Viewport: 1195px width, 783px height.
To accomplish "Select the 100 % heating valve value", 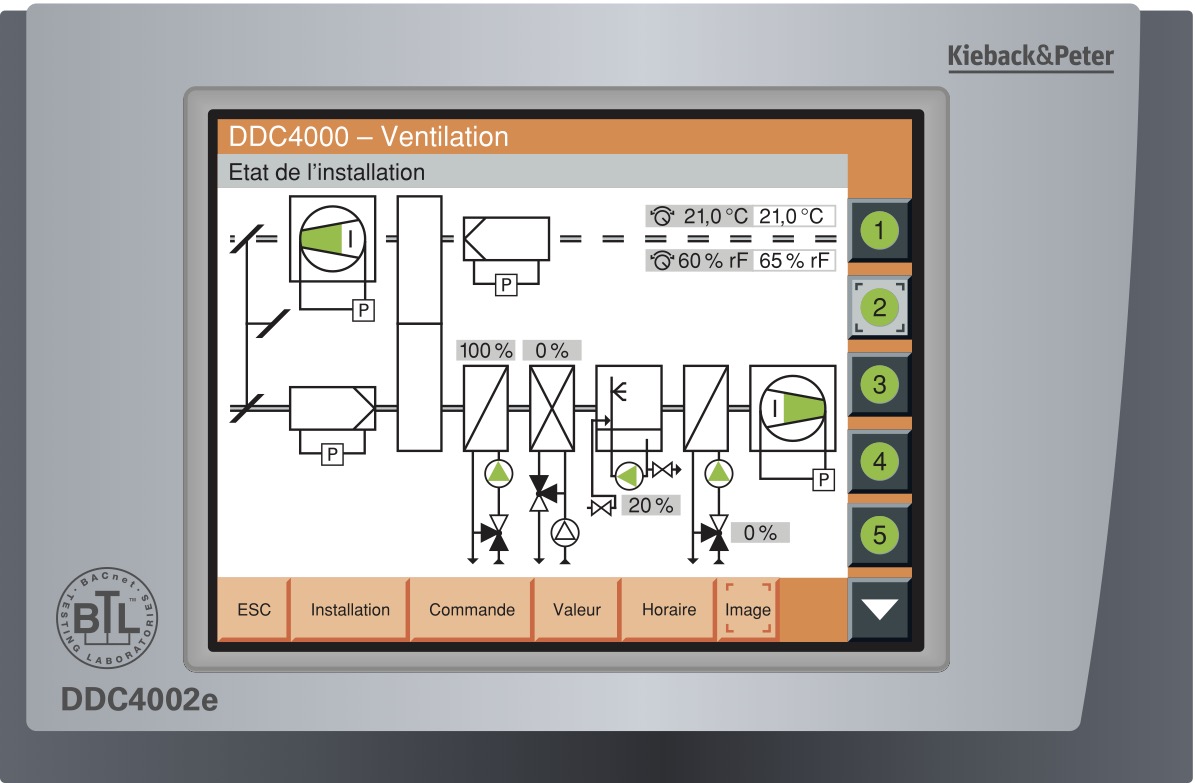I will [x=485, y=350].
